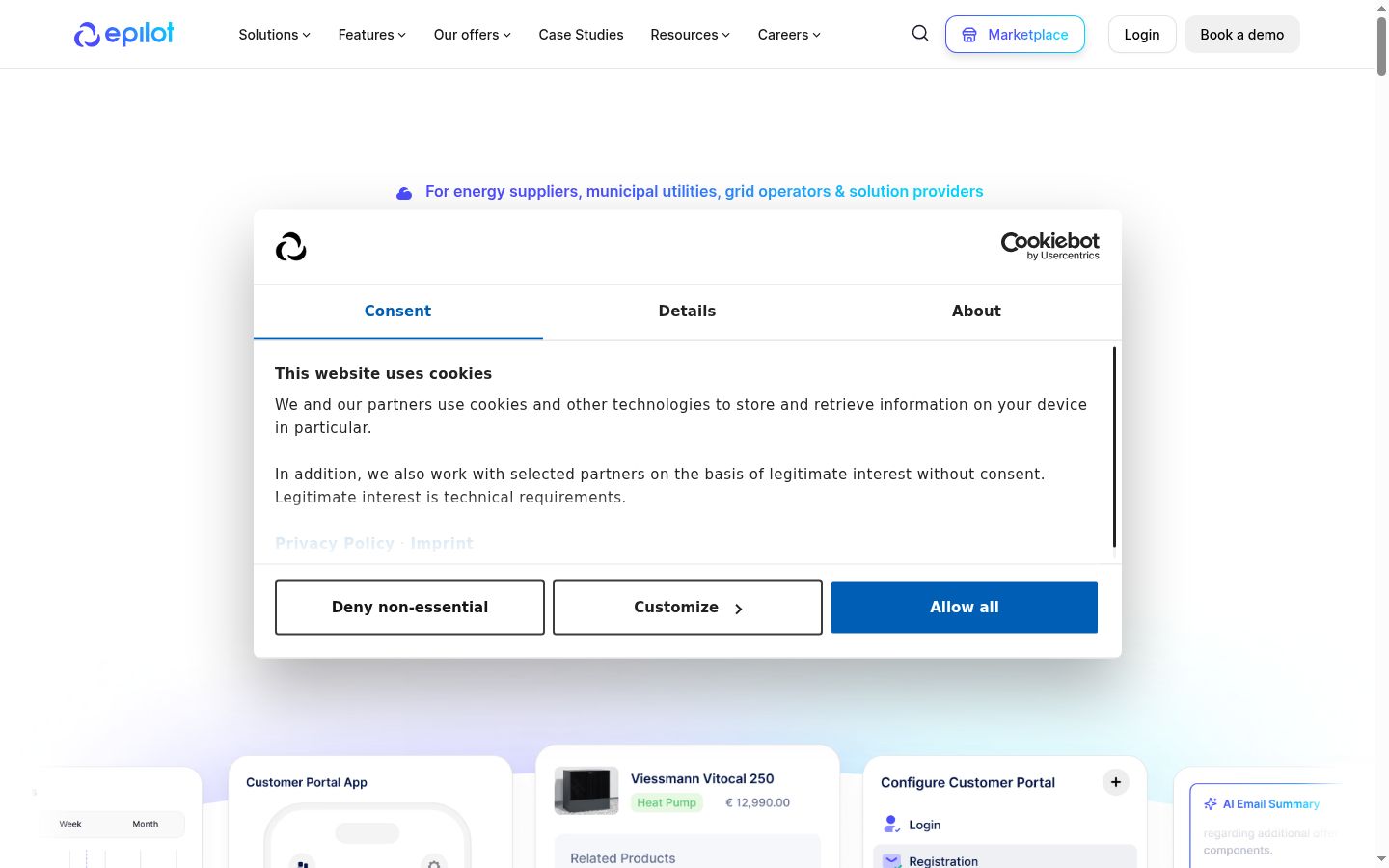The height and width of the screenshot is (868, 1389).
Task: Open the search magnifier icon
Action: coord(920,34)
